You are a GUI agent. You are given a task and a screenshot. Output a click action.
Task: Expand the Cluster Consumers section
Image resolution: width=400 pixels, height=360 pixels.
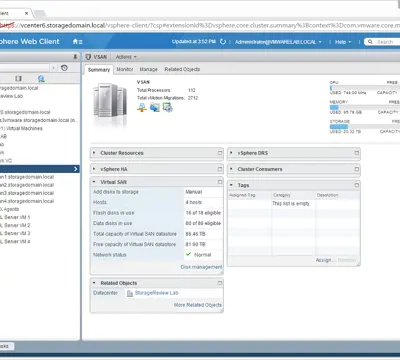point(231,169)
